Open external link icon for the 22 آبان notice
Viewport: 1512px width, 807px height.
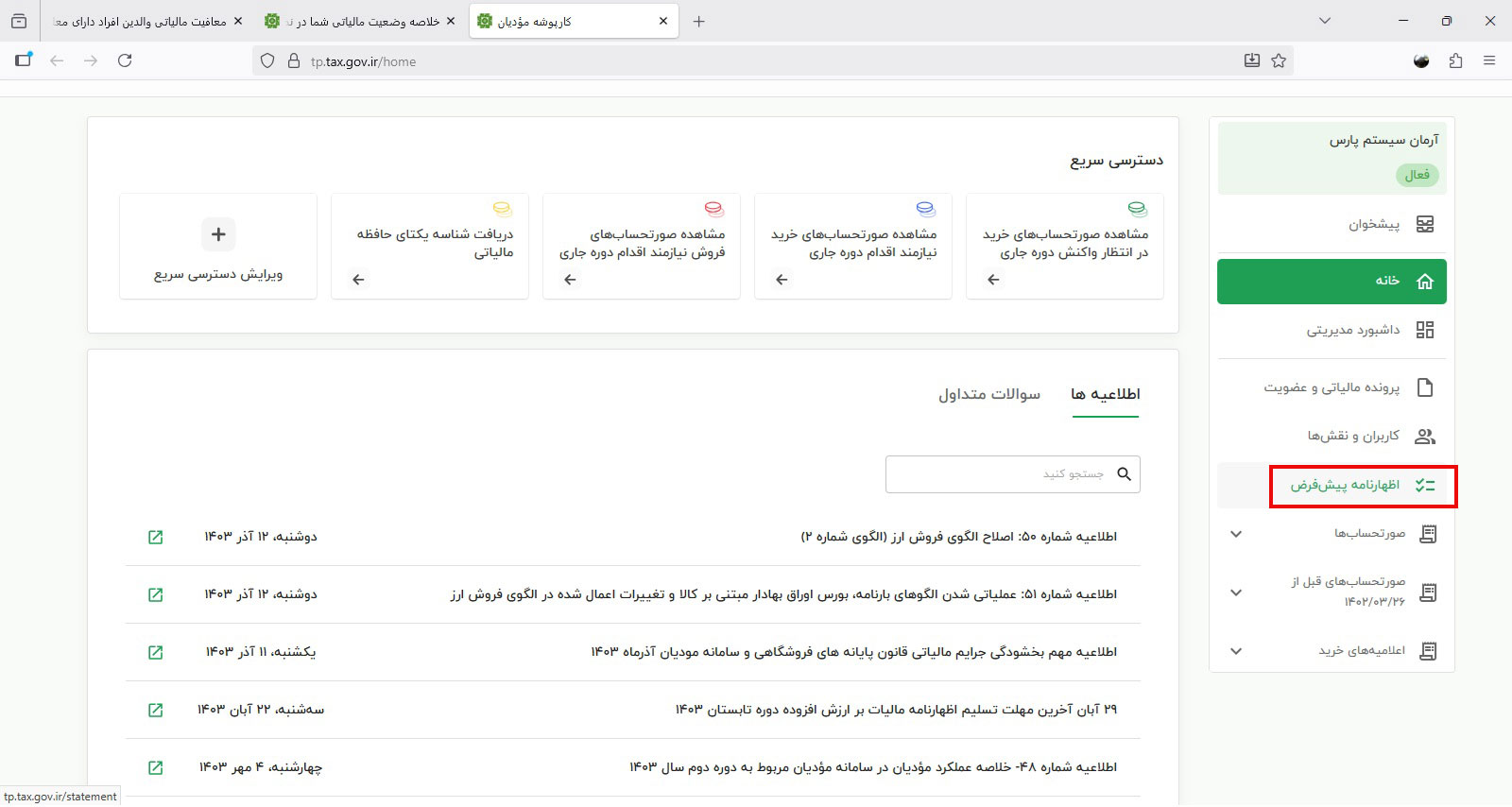click(156, 710)
